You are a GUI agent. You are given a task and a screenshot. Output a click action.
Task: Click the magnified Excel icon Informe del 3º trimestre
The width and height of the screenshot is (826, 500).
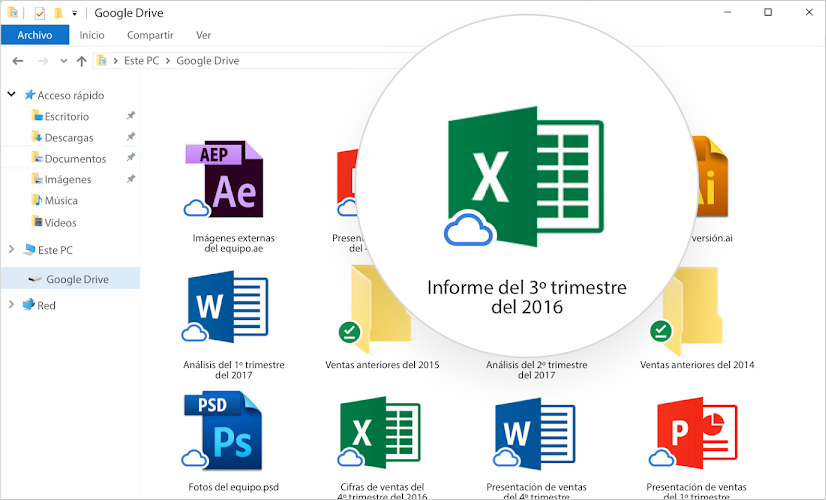click(524, 177)
